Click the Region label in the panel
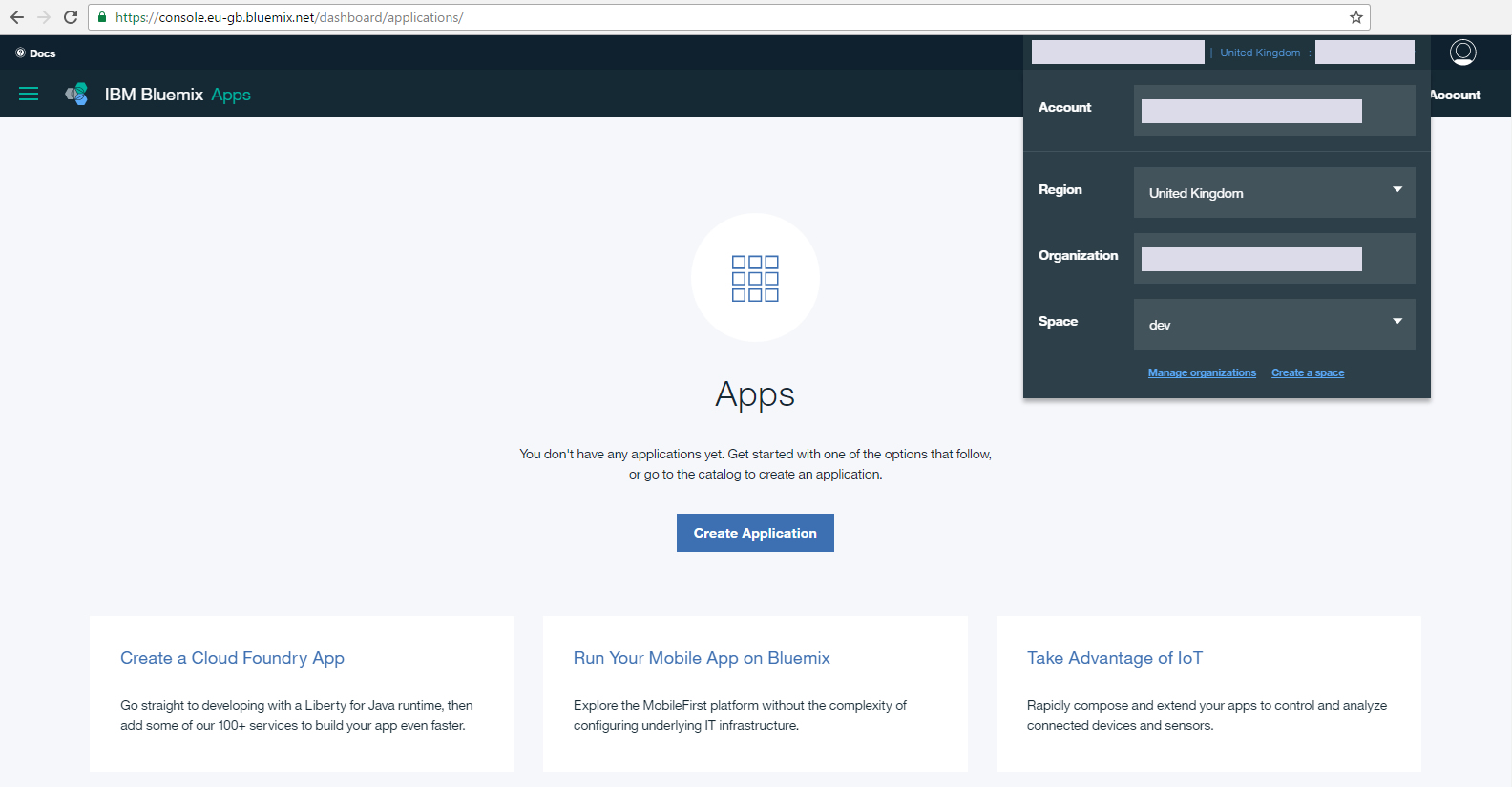The image size is (1512, 787). pos(1060,189)
